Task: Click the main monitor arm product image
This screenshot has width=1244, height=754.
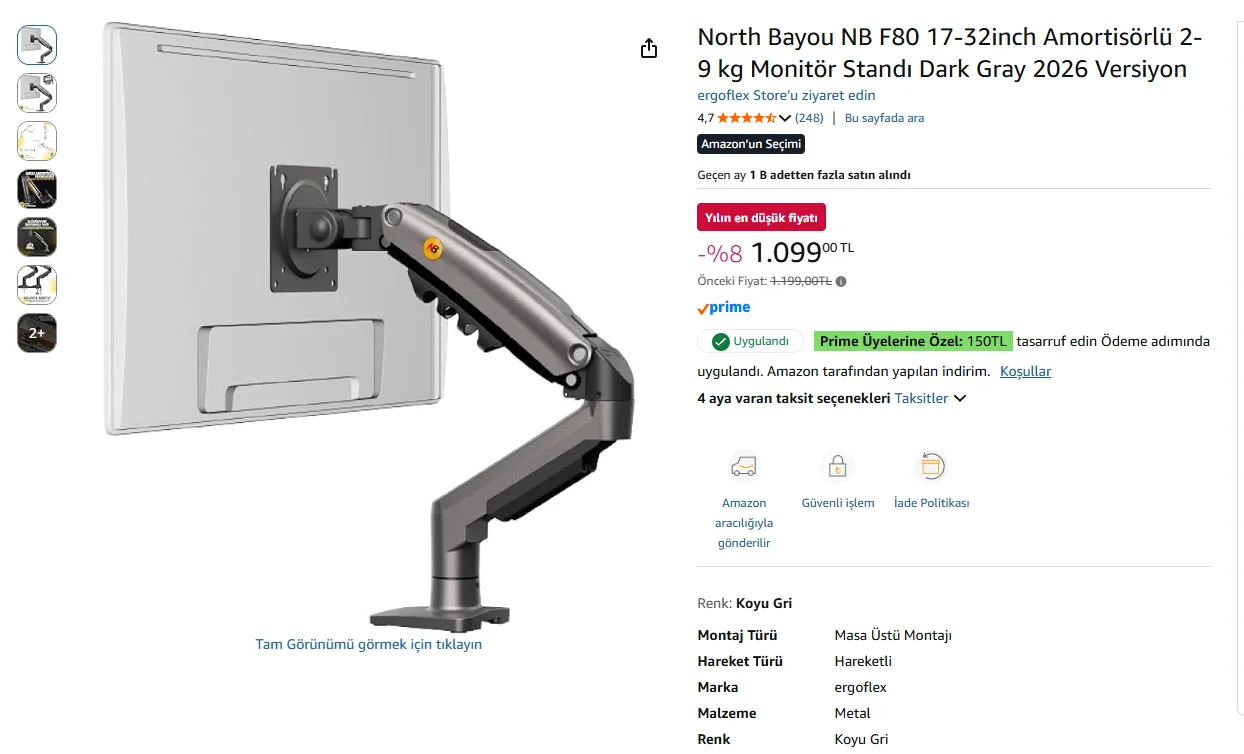Action: (370, 326)
